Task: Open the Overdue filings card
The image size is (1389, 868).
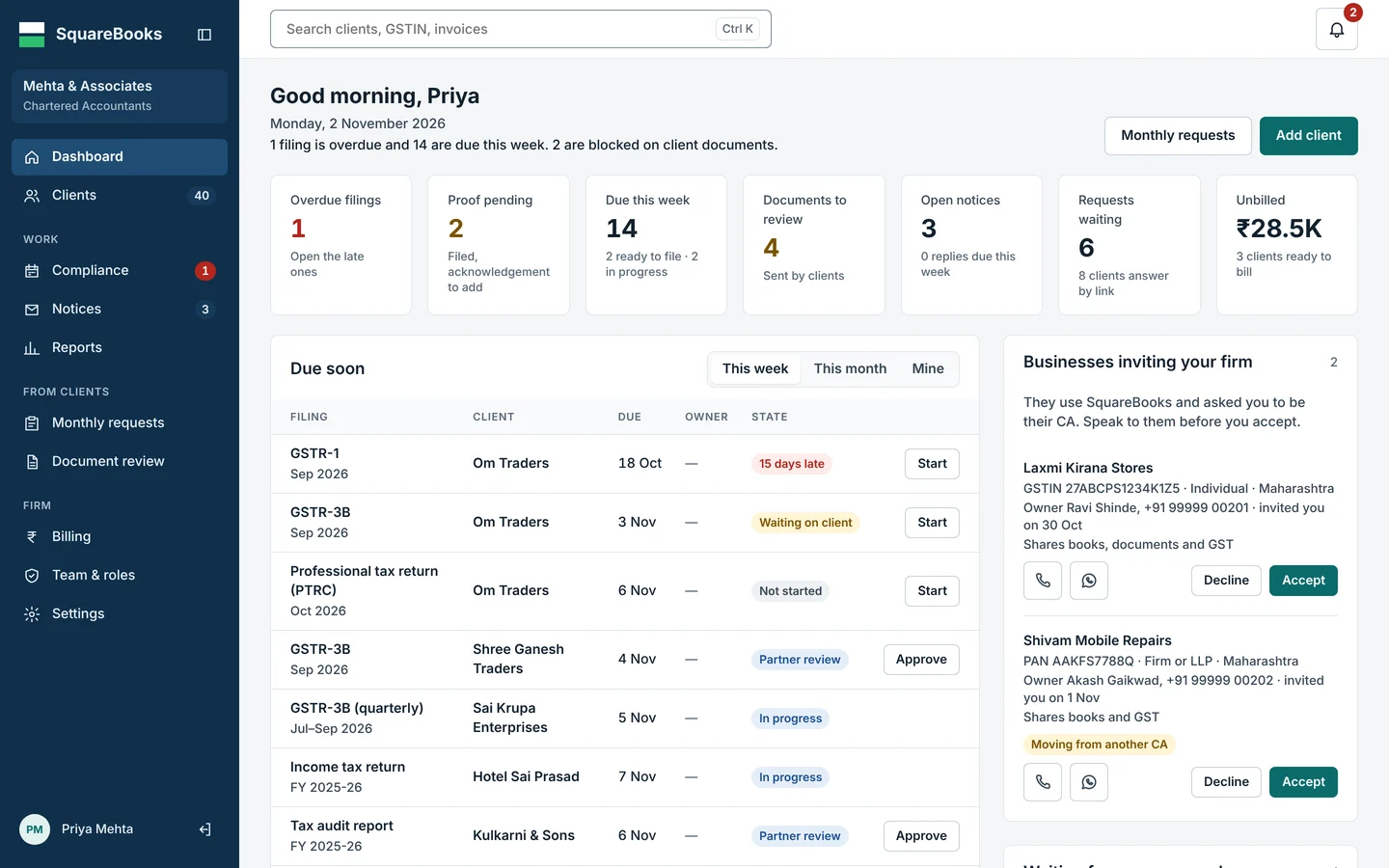Action: (340, 245)
